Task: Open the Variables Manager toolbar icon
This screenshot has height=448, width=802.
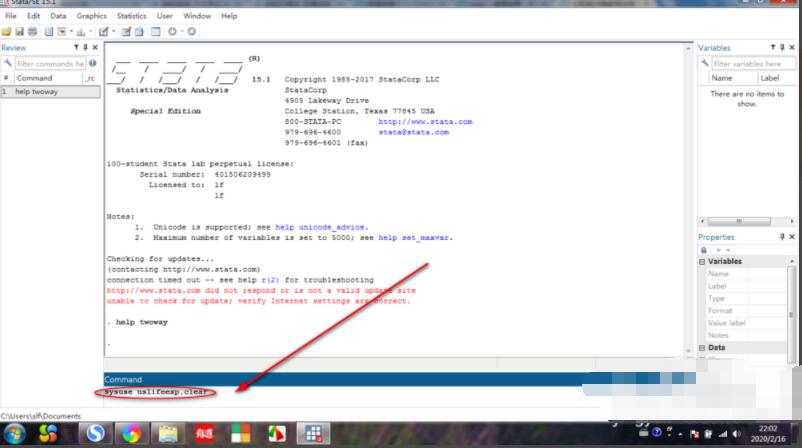Action: point(155,32)
